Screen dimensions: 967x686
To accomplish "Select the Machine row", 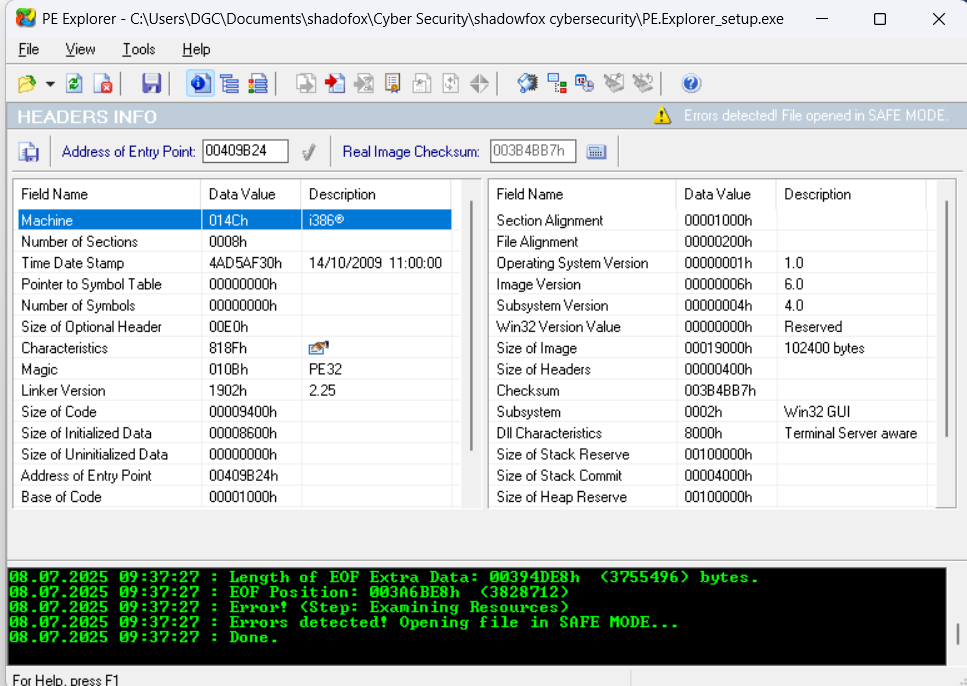I will click(235, 220).
